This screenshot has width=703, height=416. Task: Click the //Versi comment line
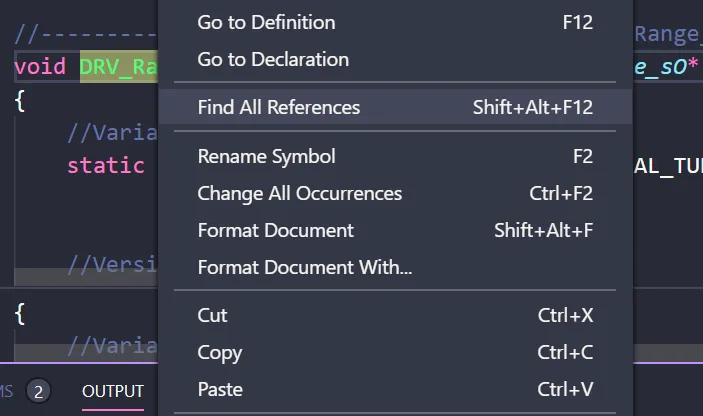click(x=112, y=265)
